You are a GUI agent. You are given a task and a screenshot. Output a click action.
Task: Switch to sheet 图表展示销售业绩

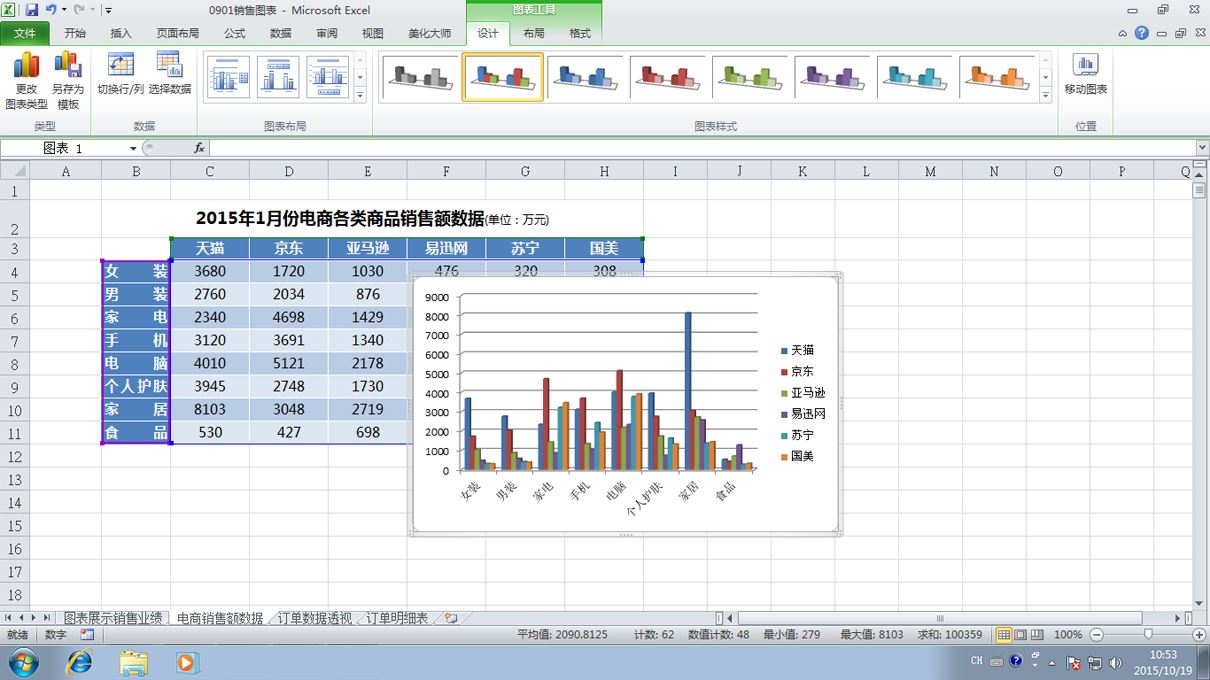[113, 618]
